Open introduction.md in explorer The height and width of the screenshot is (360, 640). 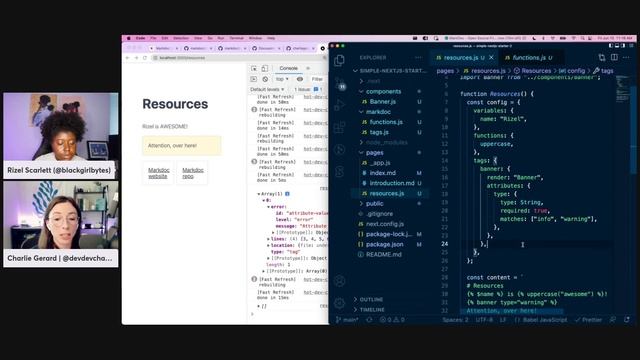click(390, 183)
